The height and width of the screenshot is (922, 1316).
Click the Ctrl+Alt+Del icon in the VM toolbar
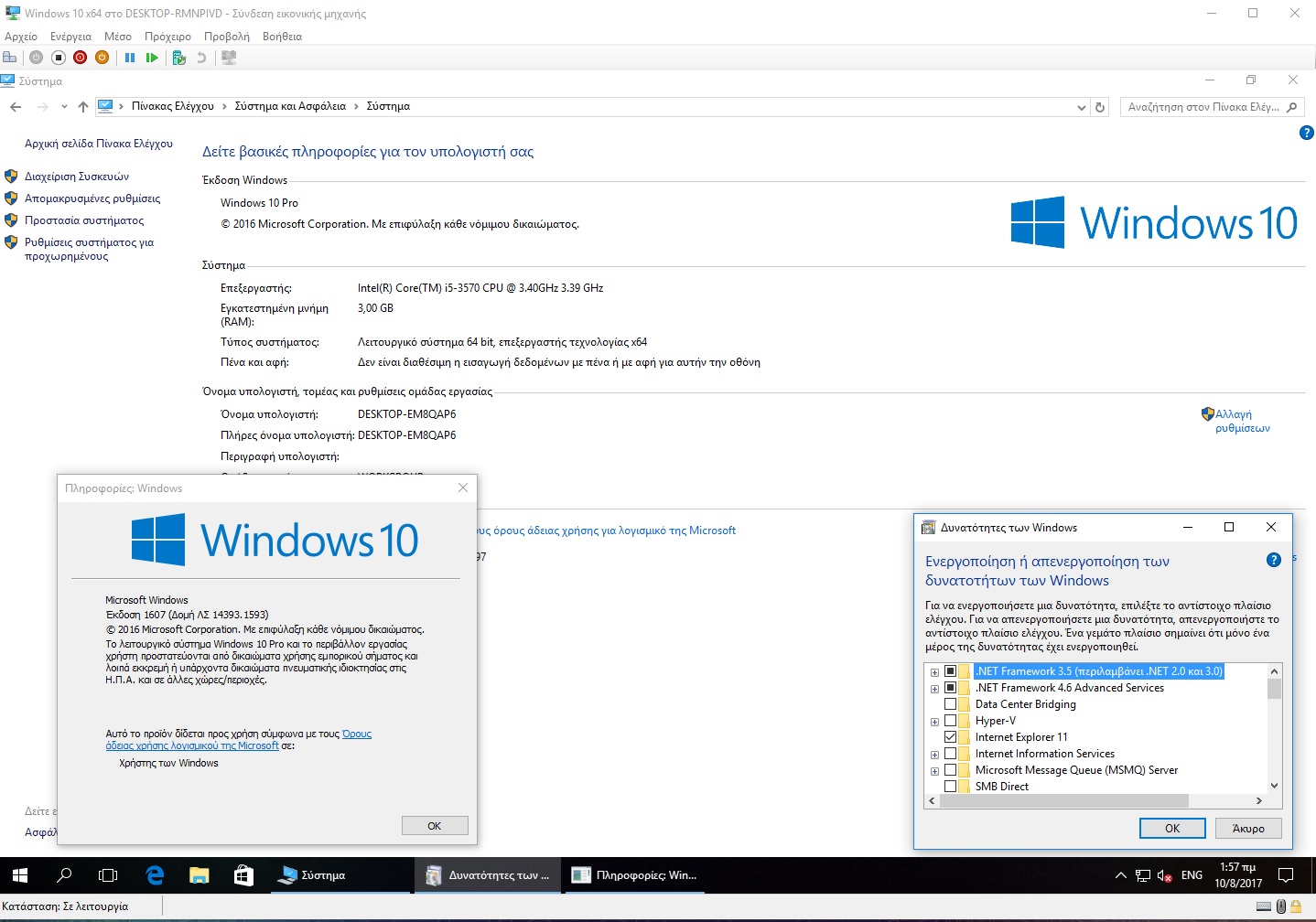point(10,58)
